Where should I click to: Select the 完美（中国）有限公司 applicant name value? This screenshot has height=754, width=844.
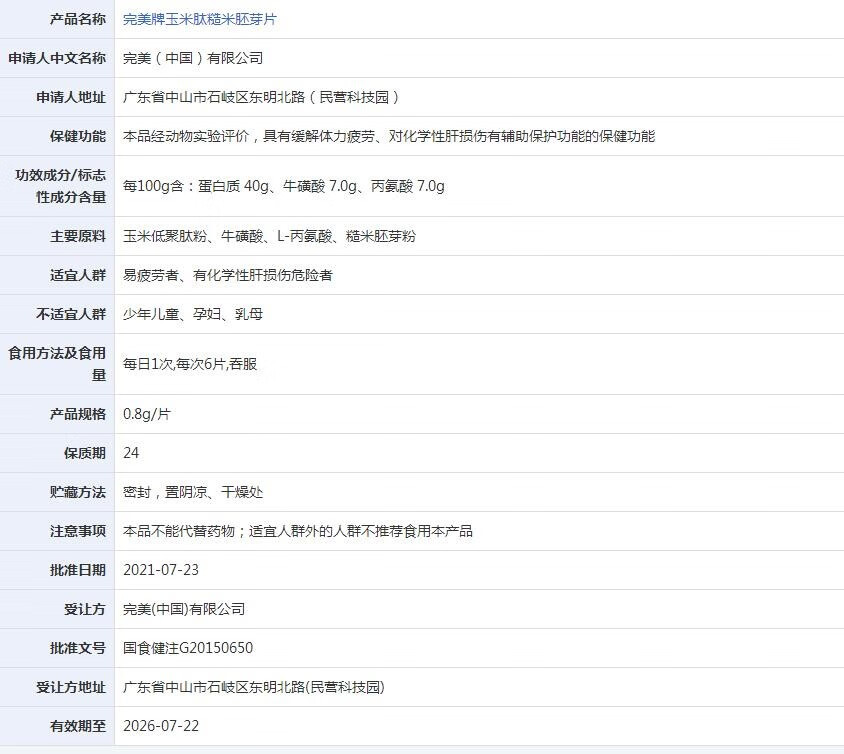point(193,58)
